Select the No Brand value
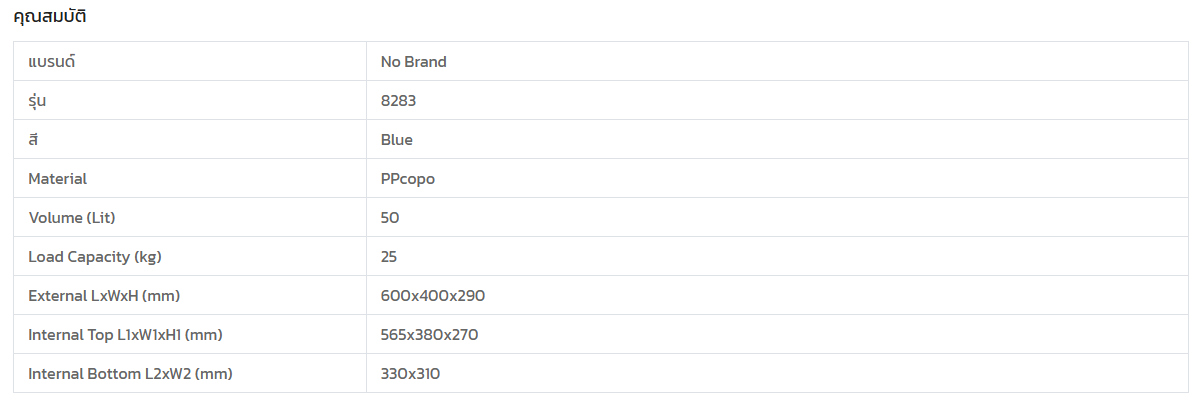The height and width of the screenshot is (404, 1203). [x=413, y=62]
